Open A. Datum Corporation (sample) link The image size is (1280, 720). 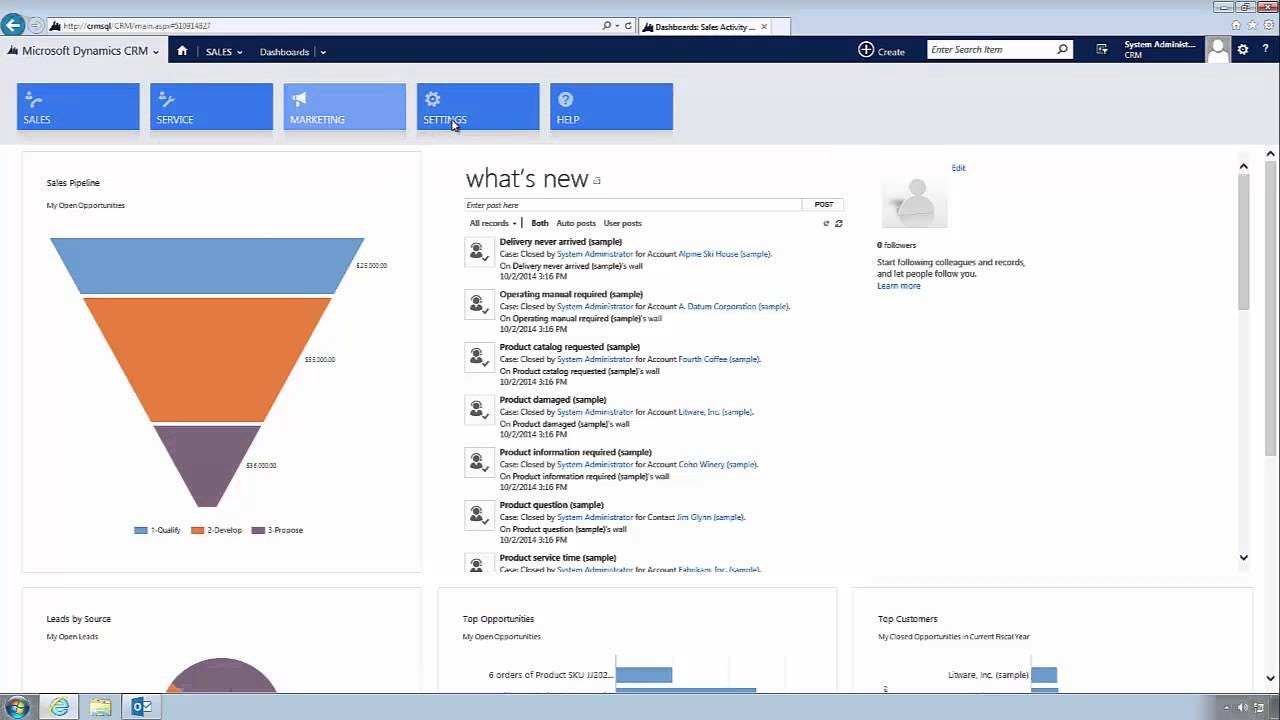coord(734,307)
